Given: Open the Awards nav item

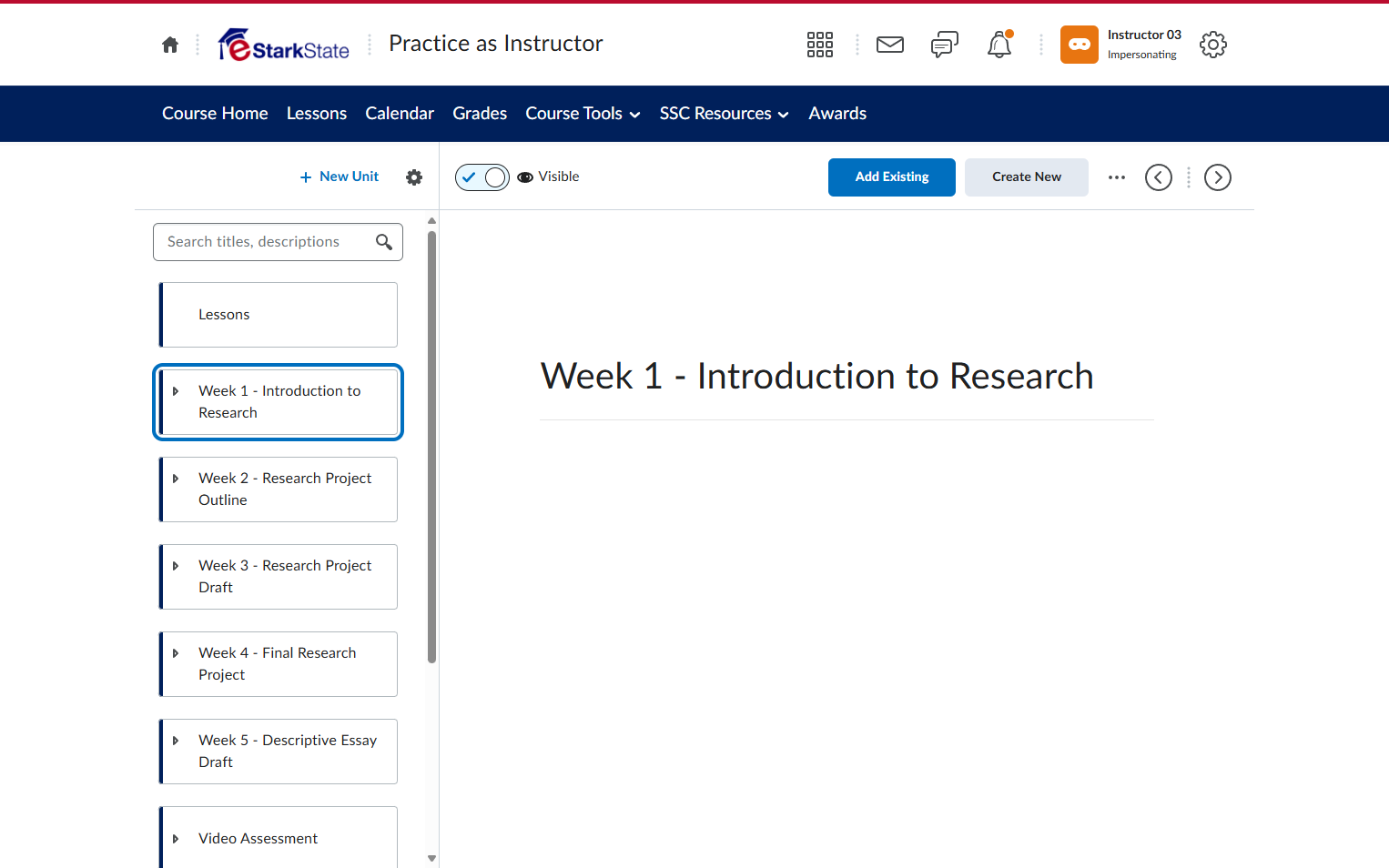Looking at the screenshot, I should (x=837, y=114).
